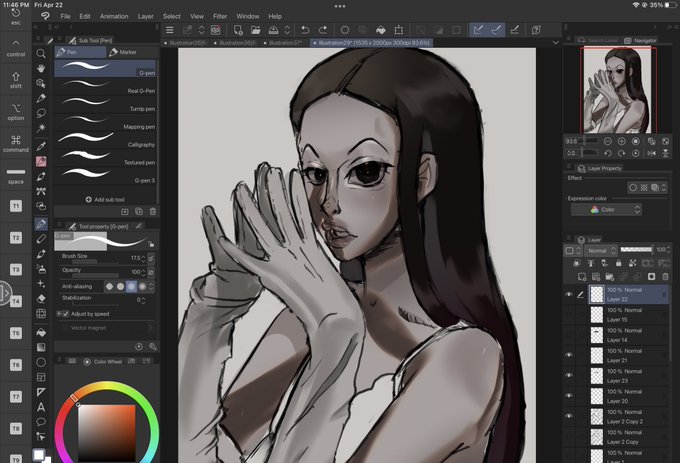Toggle the Lock layer icon

(x=618, y=263)
